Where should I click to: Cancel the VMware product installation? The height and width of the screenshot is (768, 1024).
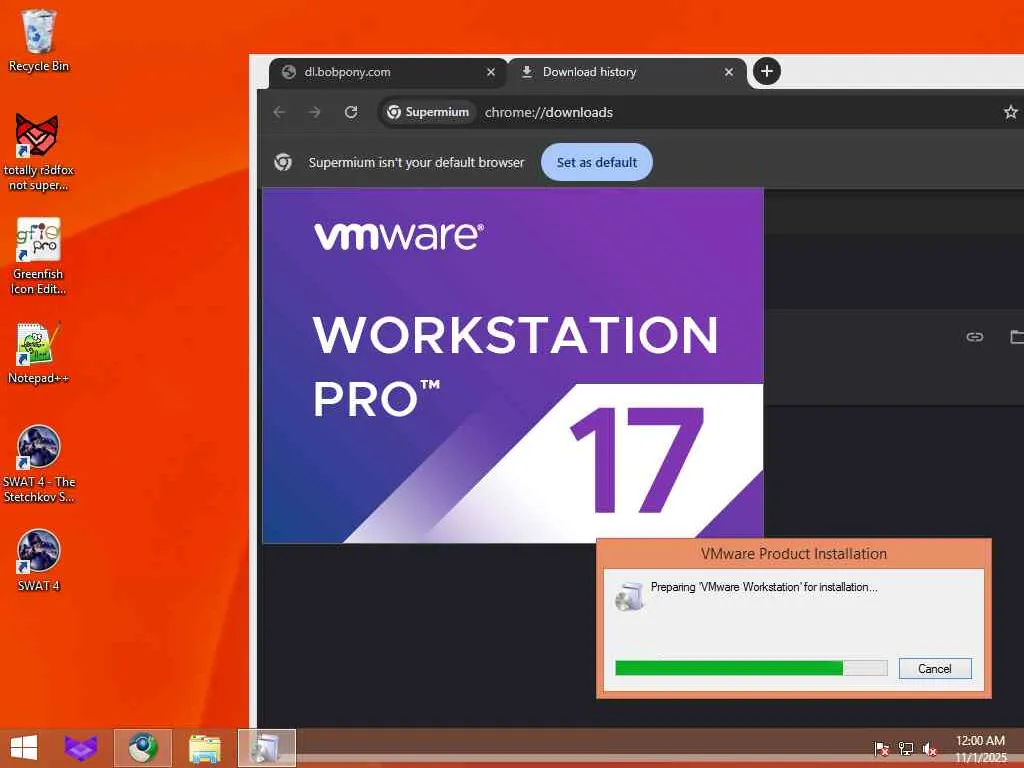[x=935, y=668]
